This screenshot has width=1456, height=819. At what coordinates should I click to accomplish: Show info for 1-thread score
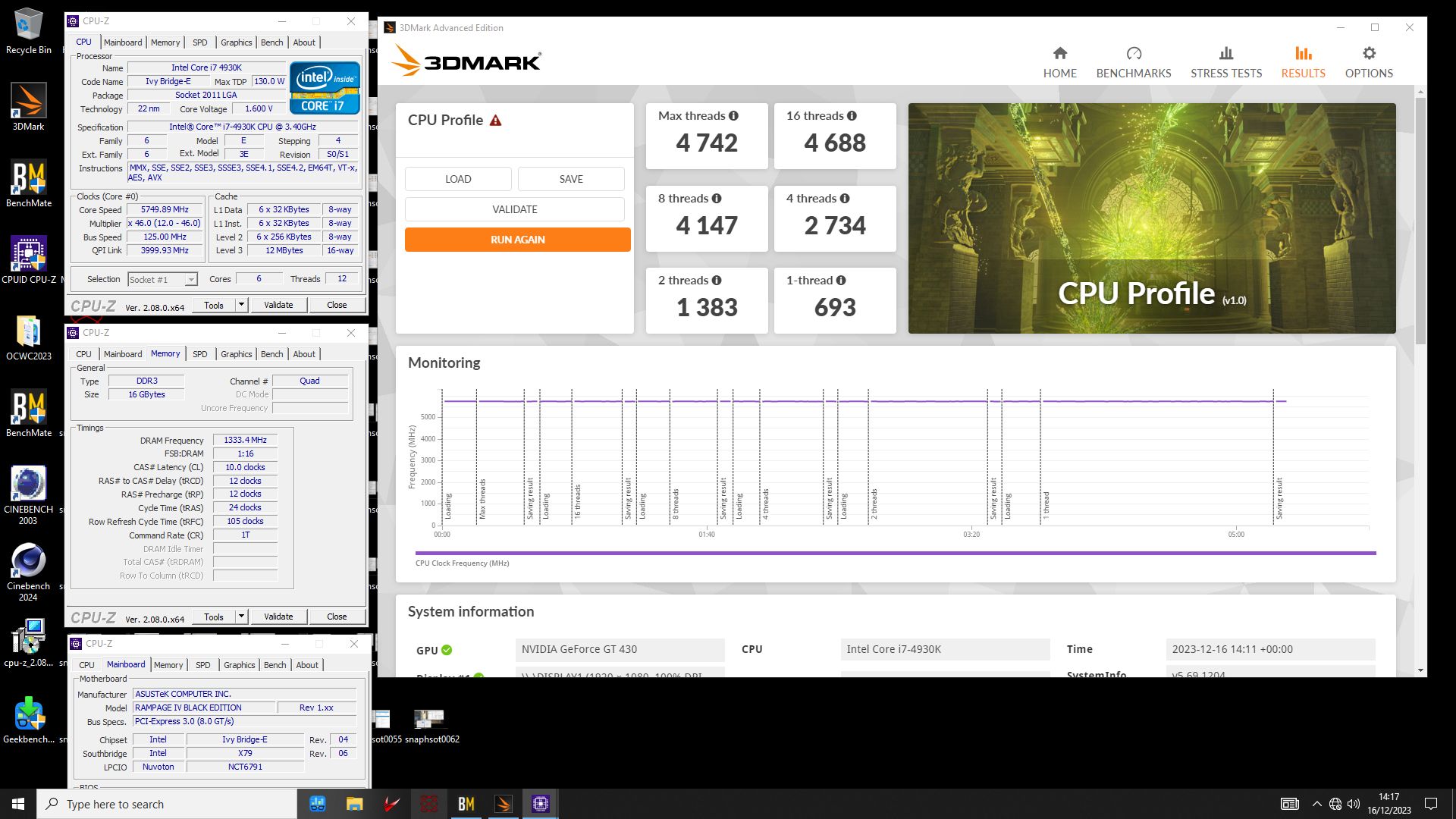pos(841,281)
